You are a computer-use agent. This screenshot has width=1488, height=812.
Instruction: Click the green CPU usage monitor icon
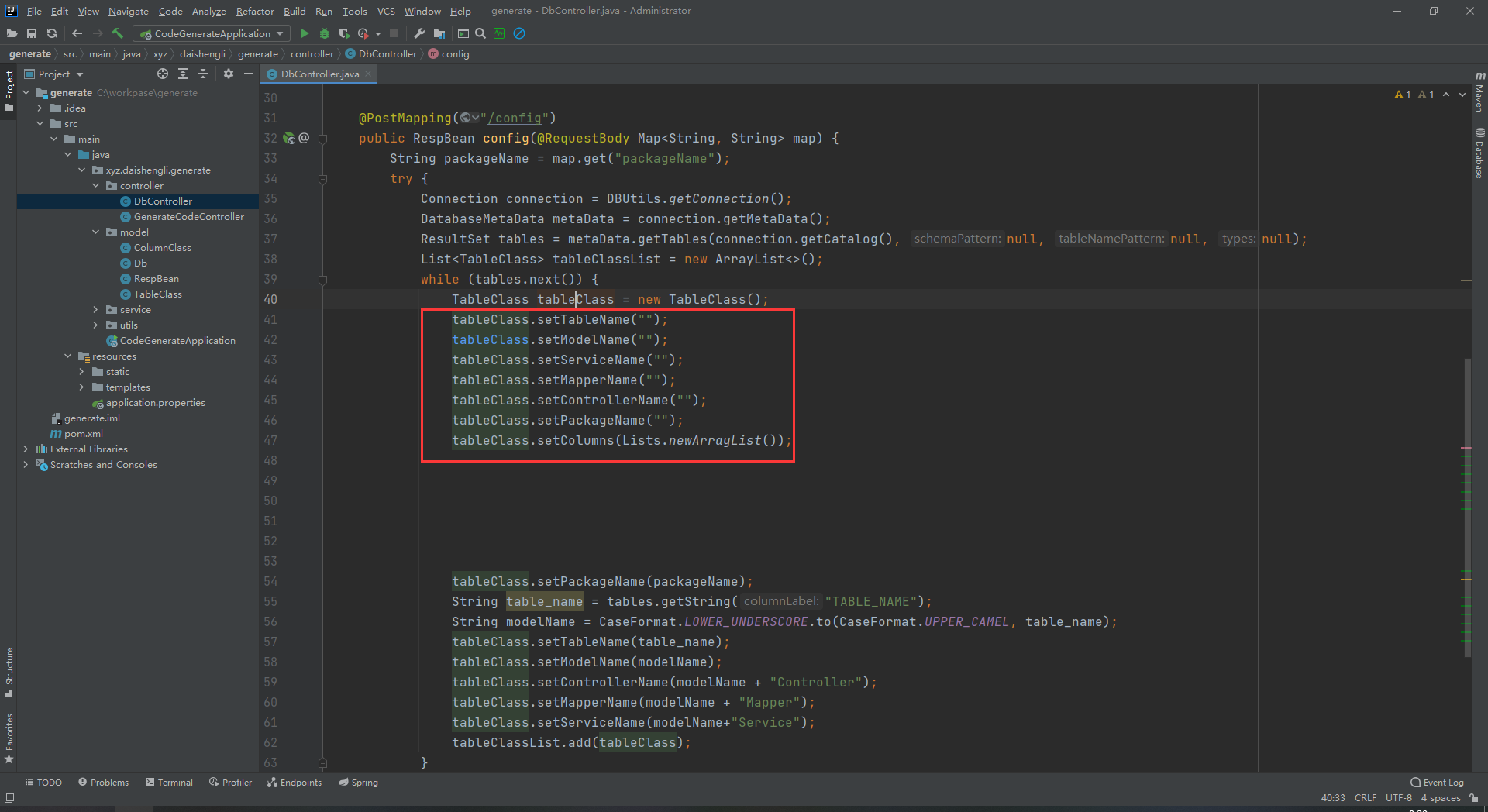pos(499,33)
